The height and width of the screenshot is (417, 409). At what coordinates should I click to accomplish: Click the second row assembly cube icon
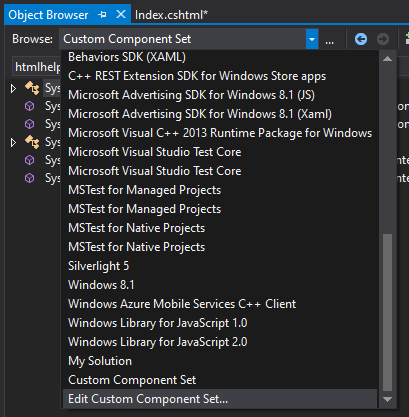pyautogui.click(x=30, y=106)
